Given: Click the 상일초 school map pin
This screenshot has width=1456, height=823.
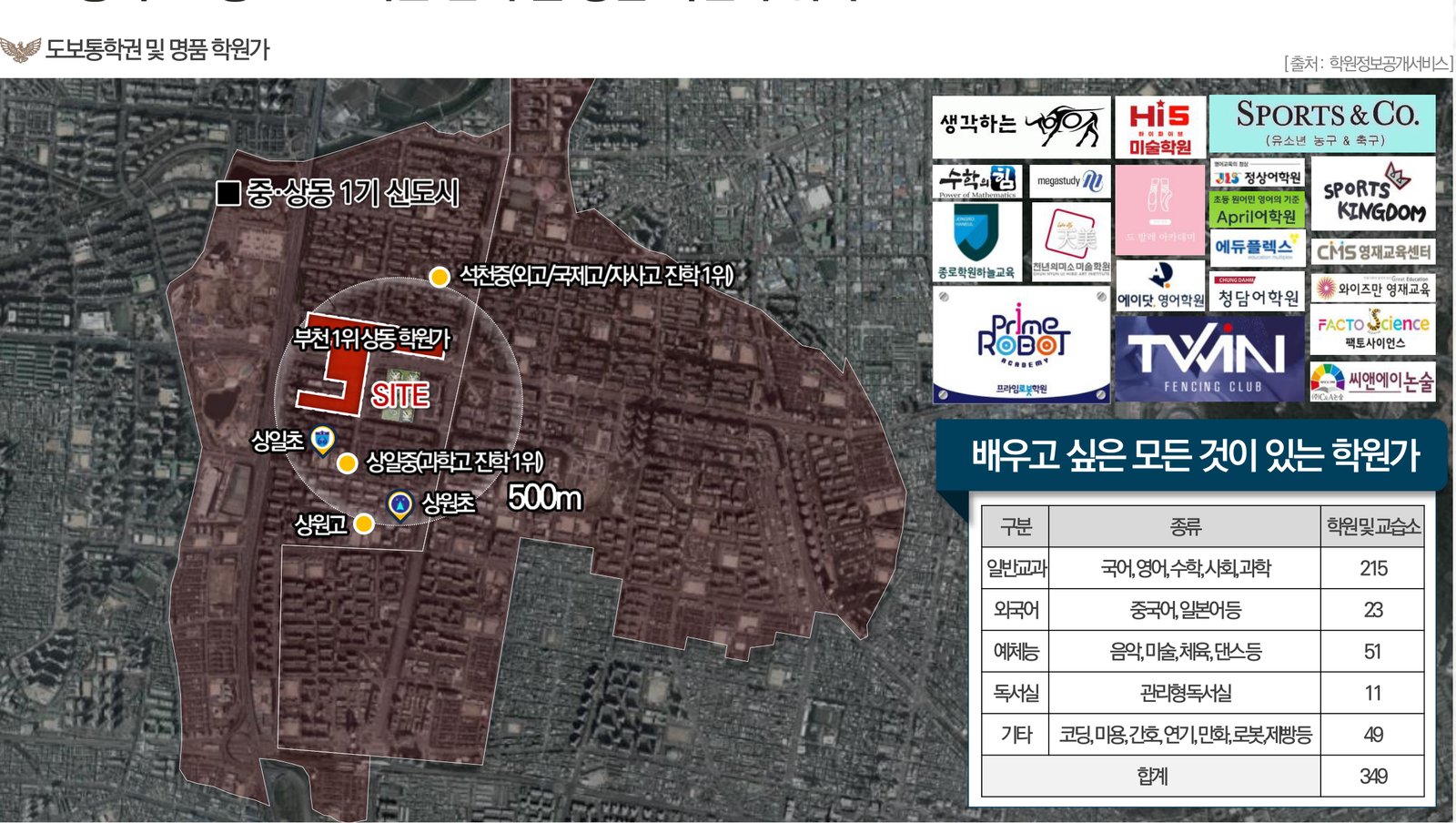Looking at the screenshot, I should (322, 441).
